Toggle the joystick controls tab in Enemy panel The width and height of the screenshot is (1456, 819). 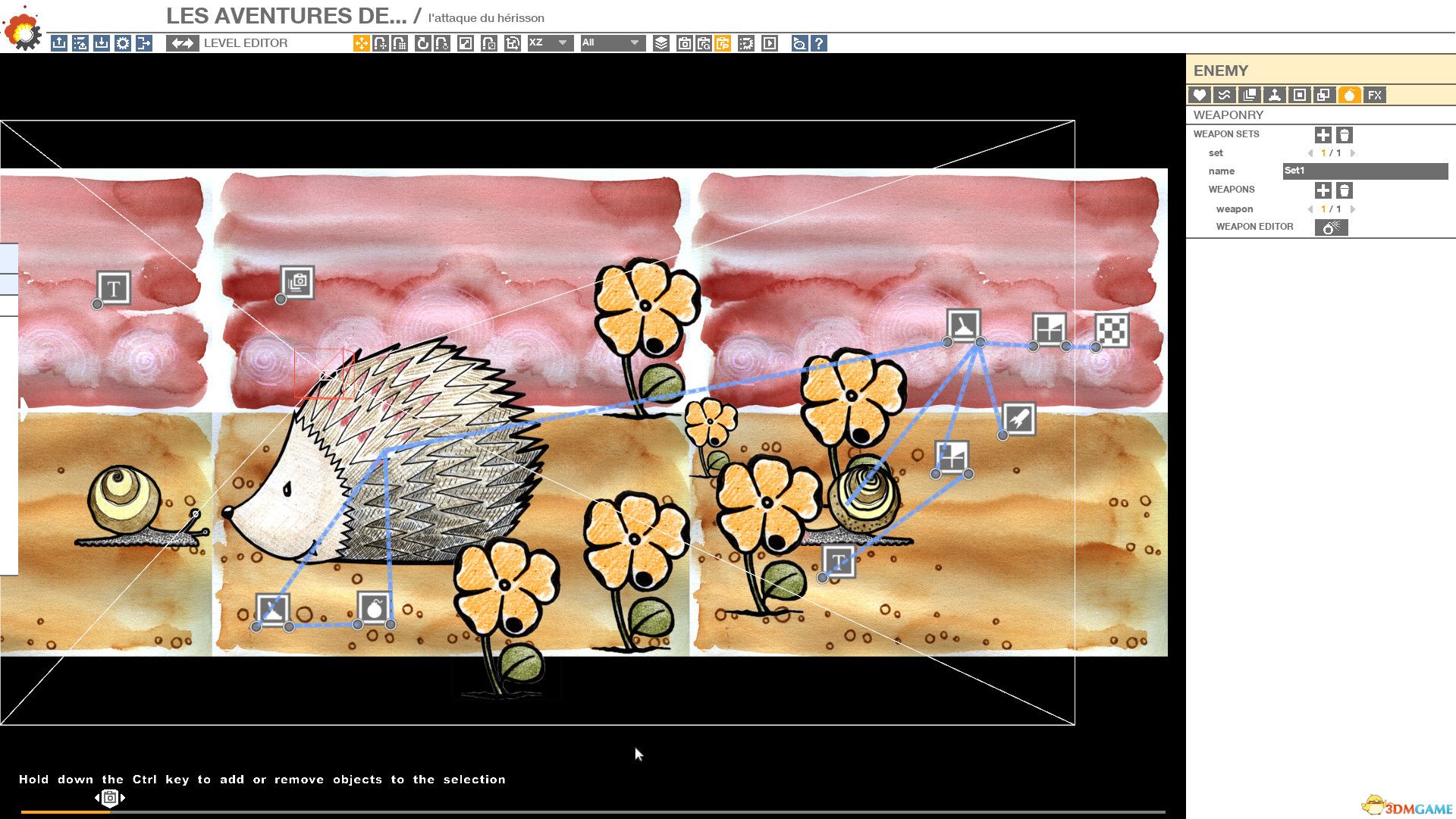coord(1274,96)
